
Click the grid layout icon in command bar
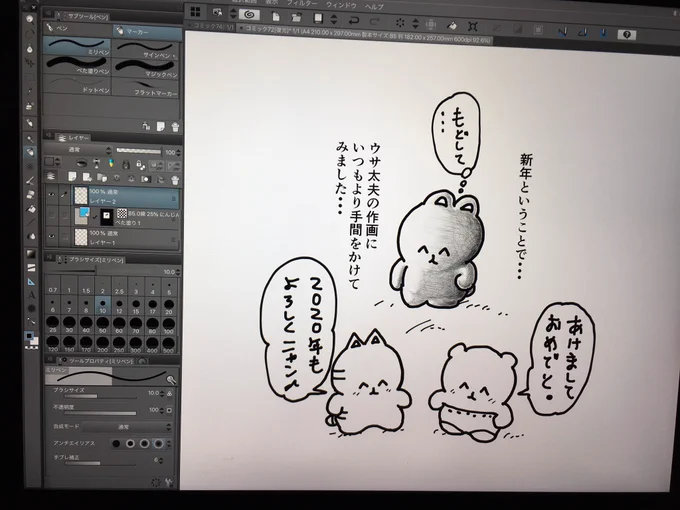coord(196,12)
